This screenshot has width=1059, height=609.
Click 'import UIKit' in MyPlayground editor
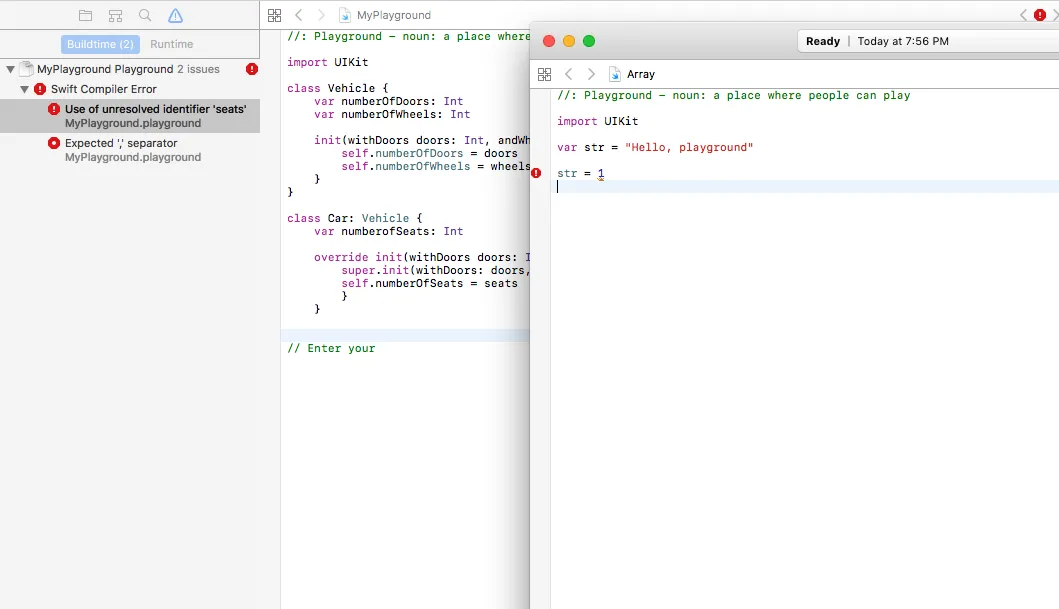[328, 62]
